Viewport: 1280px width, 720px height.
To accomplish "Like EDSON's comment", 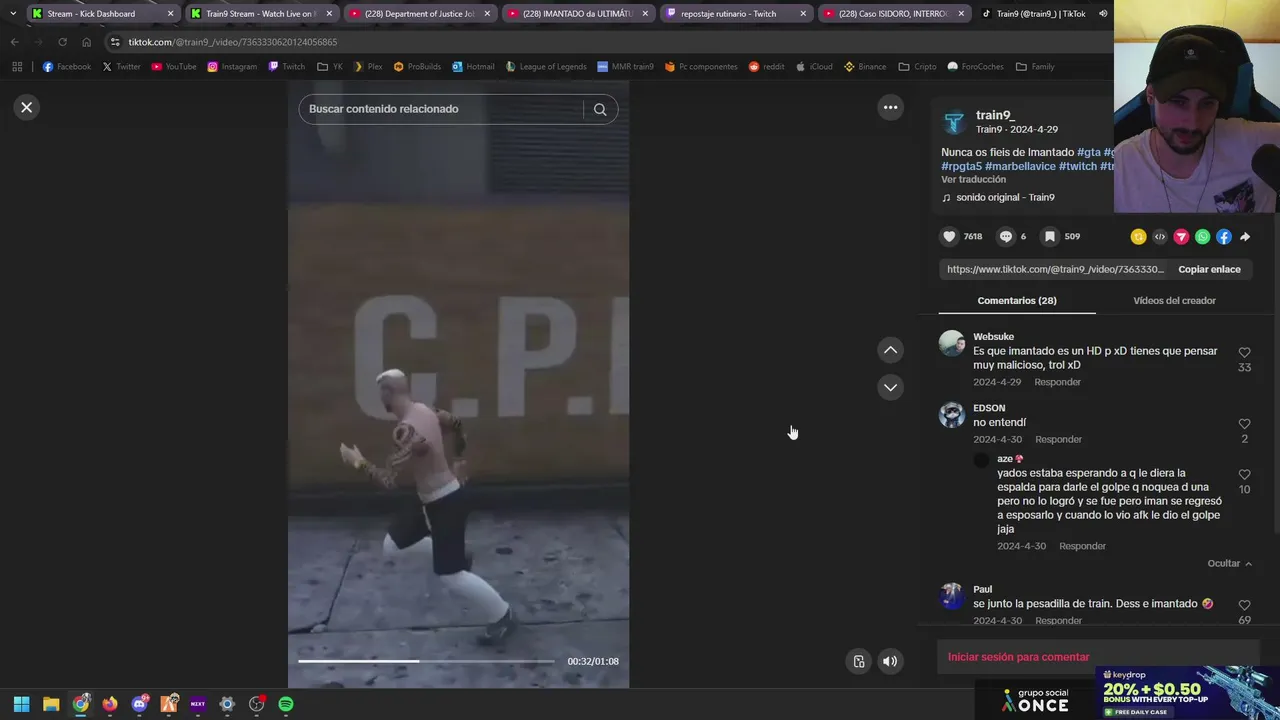I will (x=1244, y=424).
